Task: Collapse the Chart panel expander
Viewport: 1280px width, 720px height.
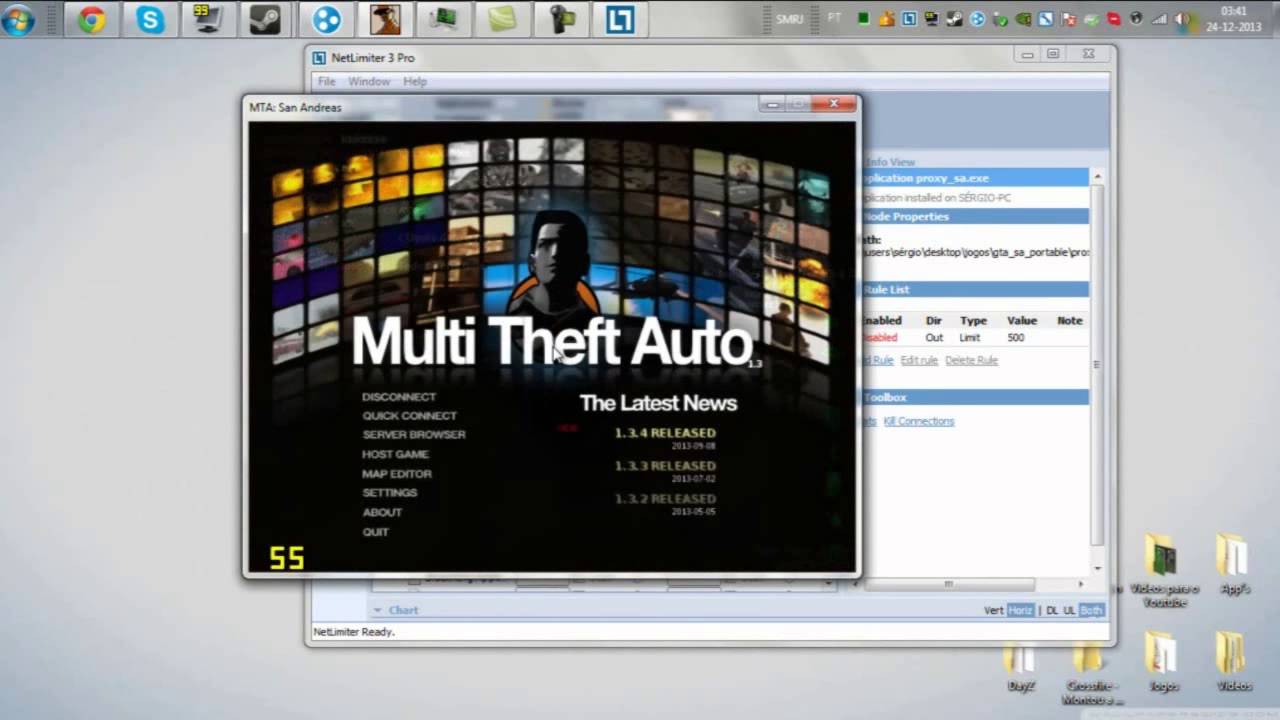Action: (378, 610)
